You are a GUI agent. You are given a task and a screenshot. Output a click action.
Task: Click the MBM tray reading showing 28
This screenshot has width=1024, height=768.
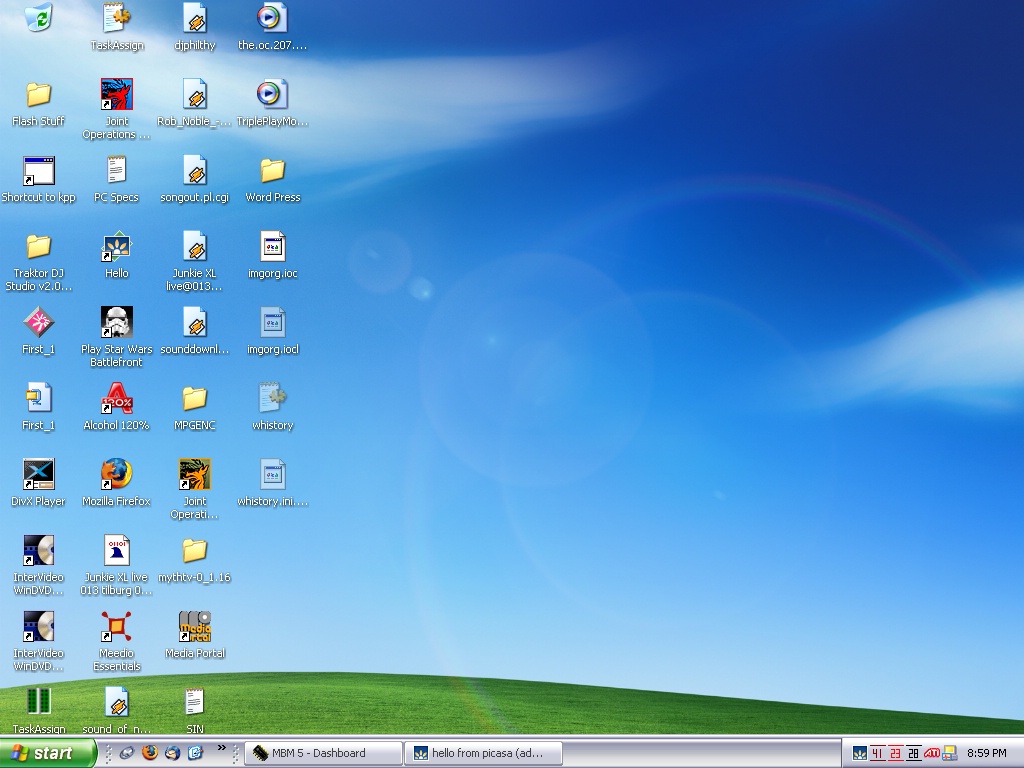click(913, 754)
